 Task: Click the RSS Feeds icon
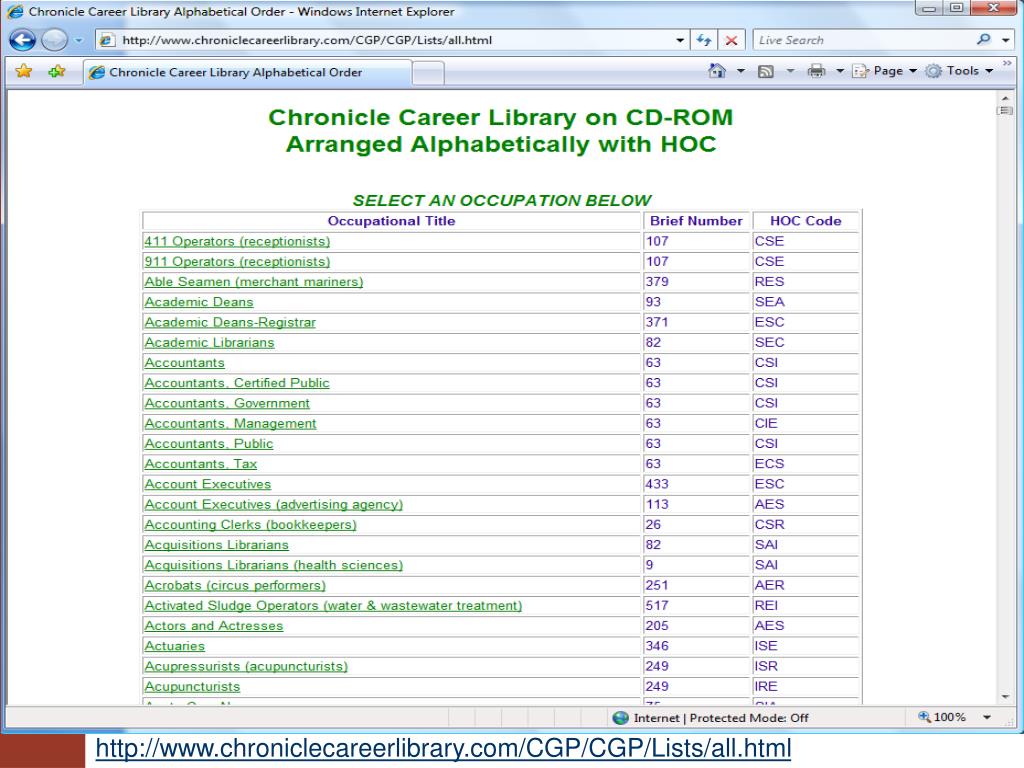765,71
